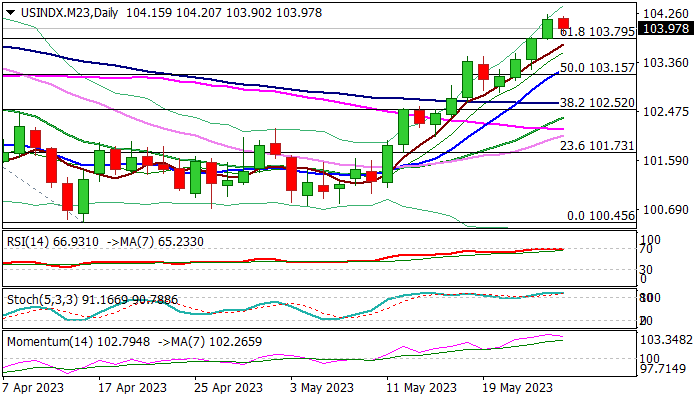Click the current price tag 103.978

pos(667,29)
